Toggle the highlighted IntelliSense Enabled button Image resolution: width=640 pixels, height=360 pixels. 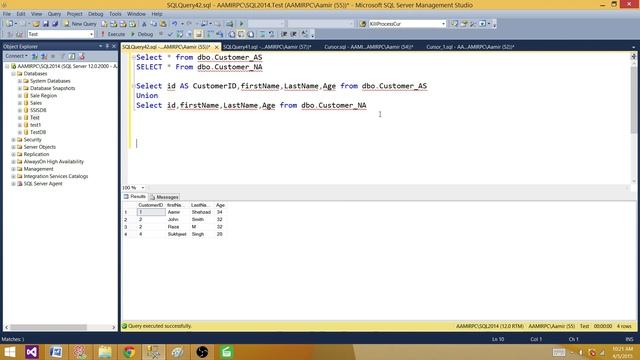[x=199, y=34]
